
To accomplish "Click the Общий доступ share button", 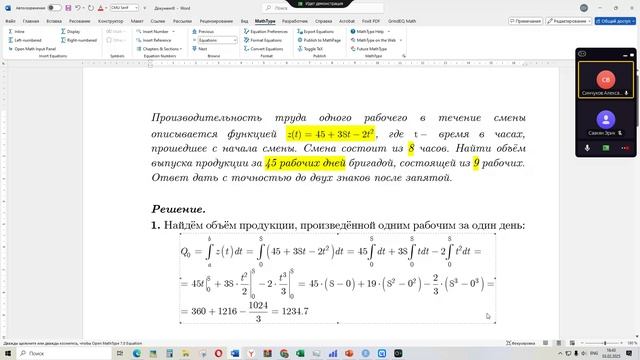I will (615, 21).
